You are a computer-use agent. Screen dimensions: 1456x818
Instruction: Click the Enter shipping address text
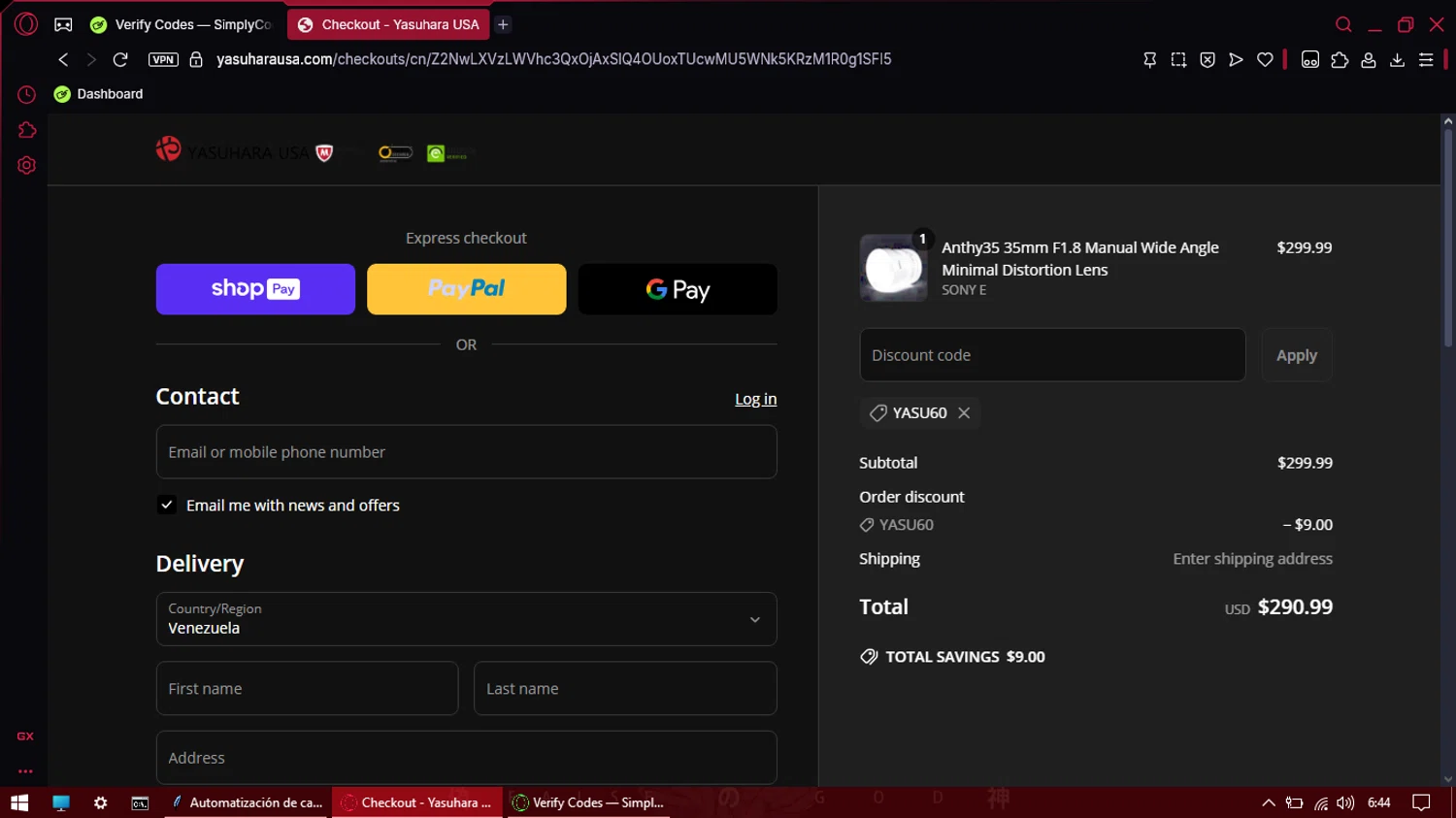pyautogui.click(x=1252, y=559)
